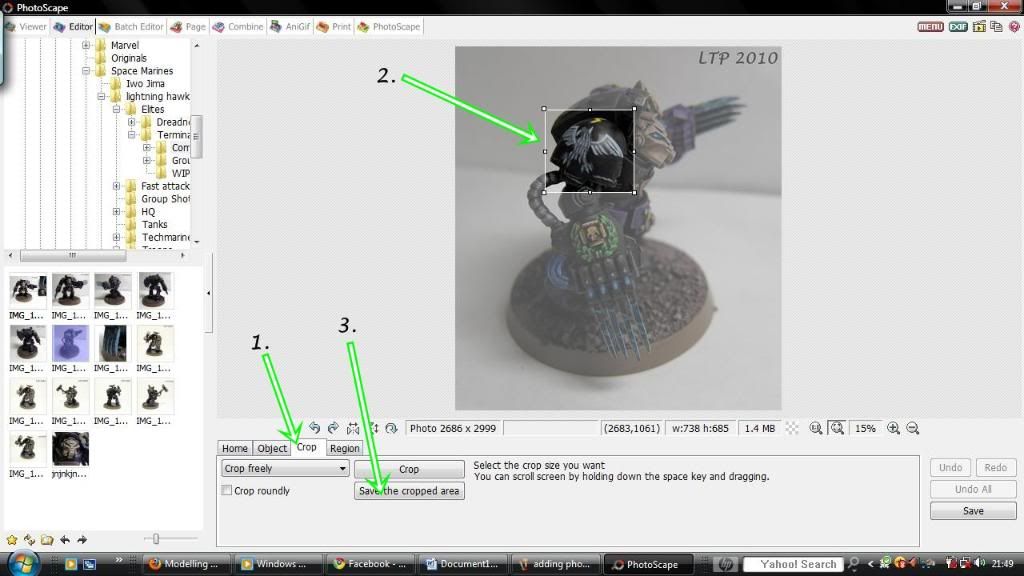Open the Crop freely dropdown
This screenshot has height=576, width=1024.
tap(285, 468)
